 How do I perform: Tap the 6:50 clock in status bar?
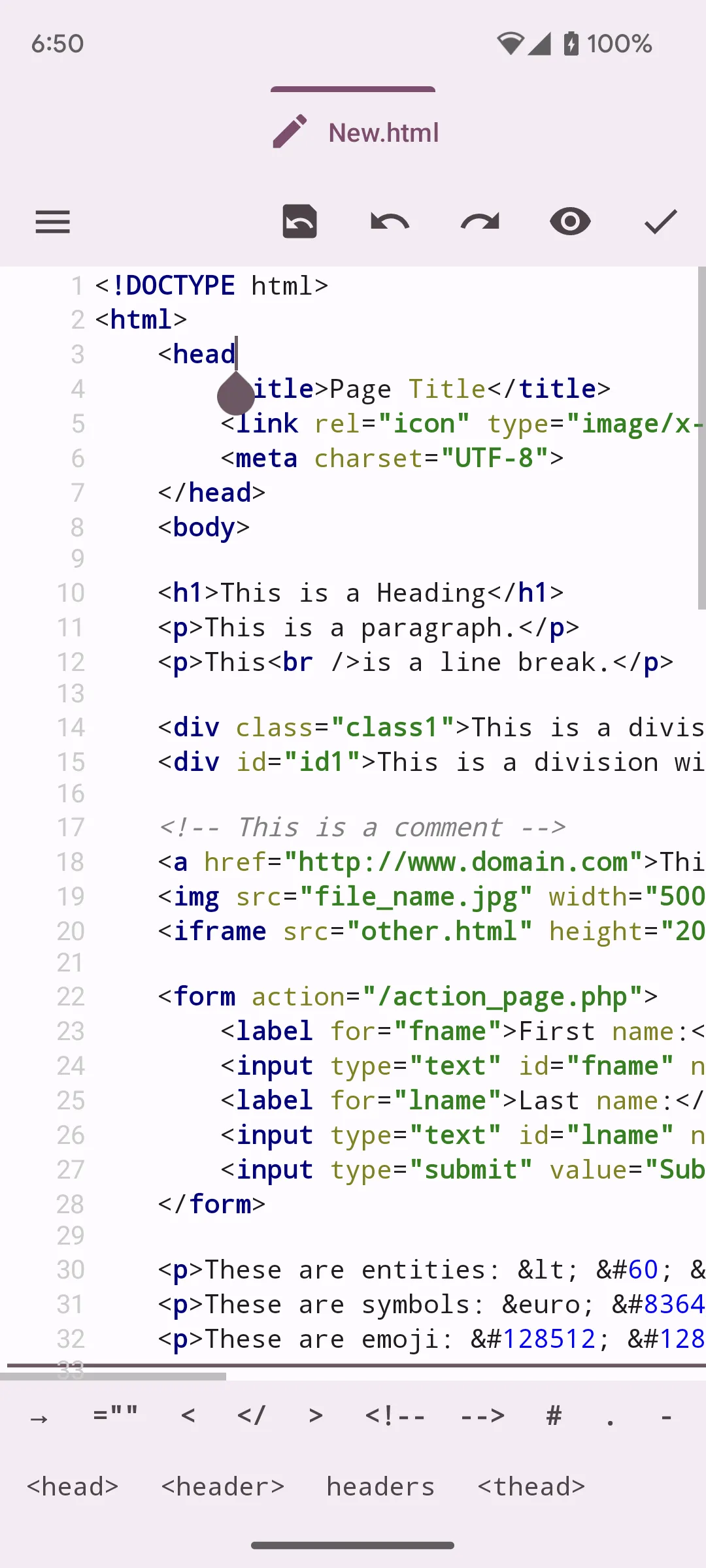[x=58, y=44]
